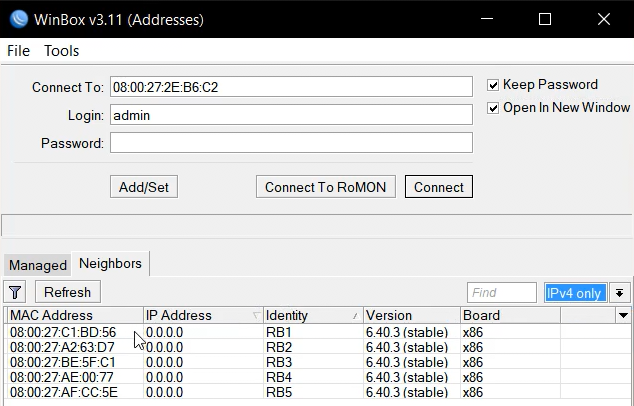Sort by Identity column header
The width and height of the screenshot is (634, 406).
point(313,315)
